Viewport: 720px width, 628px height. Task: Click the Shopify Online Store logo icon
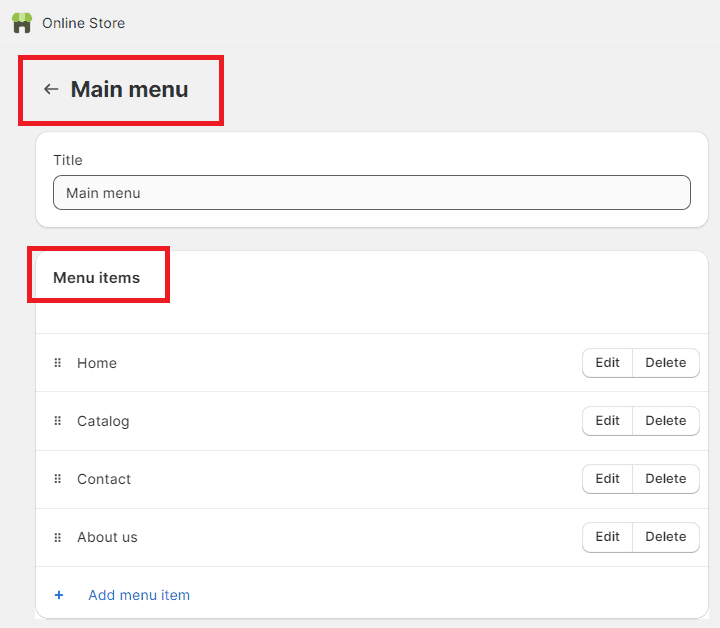(22, 23)
